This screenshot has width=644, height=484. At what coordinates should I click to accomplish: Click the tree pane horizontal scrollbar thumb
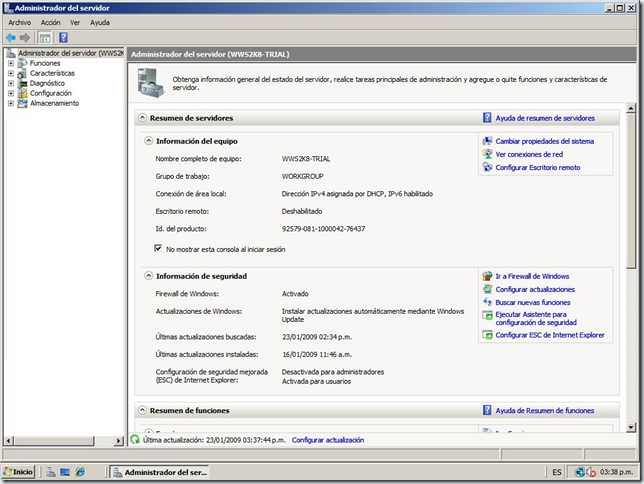tap(54, 441)
